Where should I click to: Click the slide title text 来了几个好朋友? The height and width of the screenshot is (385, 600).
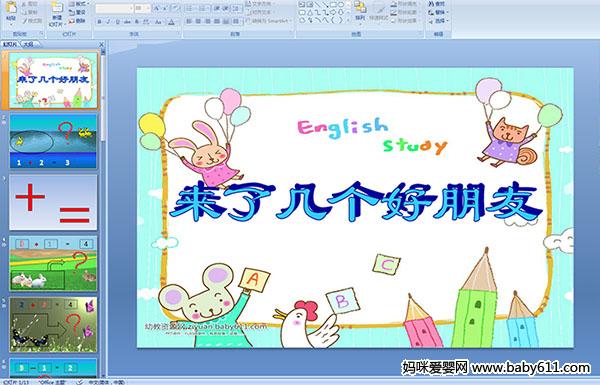[x=355, y=202]
